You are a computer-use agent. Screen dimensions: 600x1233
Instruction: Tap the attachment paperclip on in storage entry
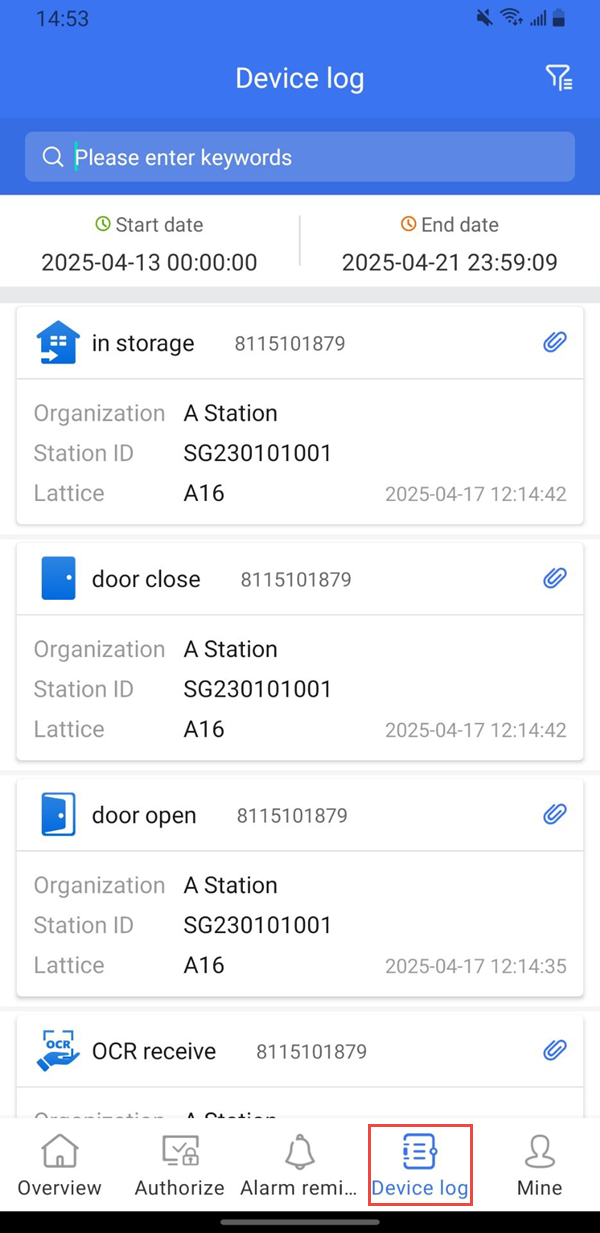point(555,342)
